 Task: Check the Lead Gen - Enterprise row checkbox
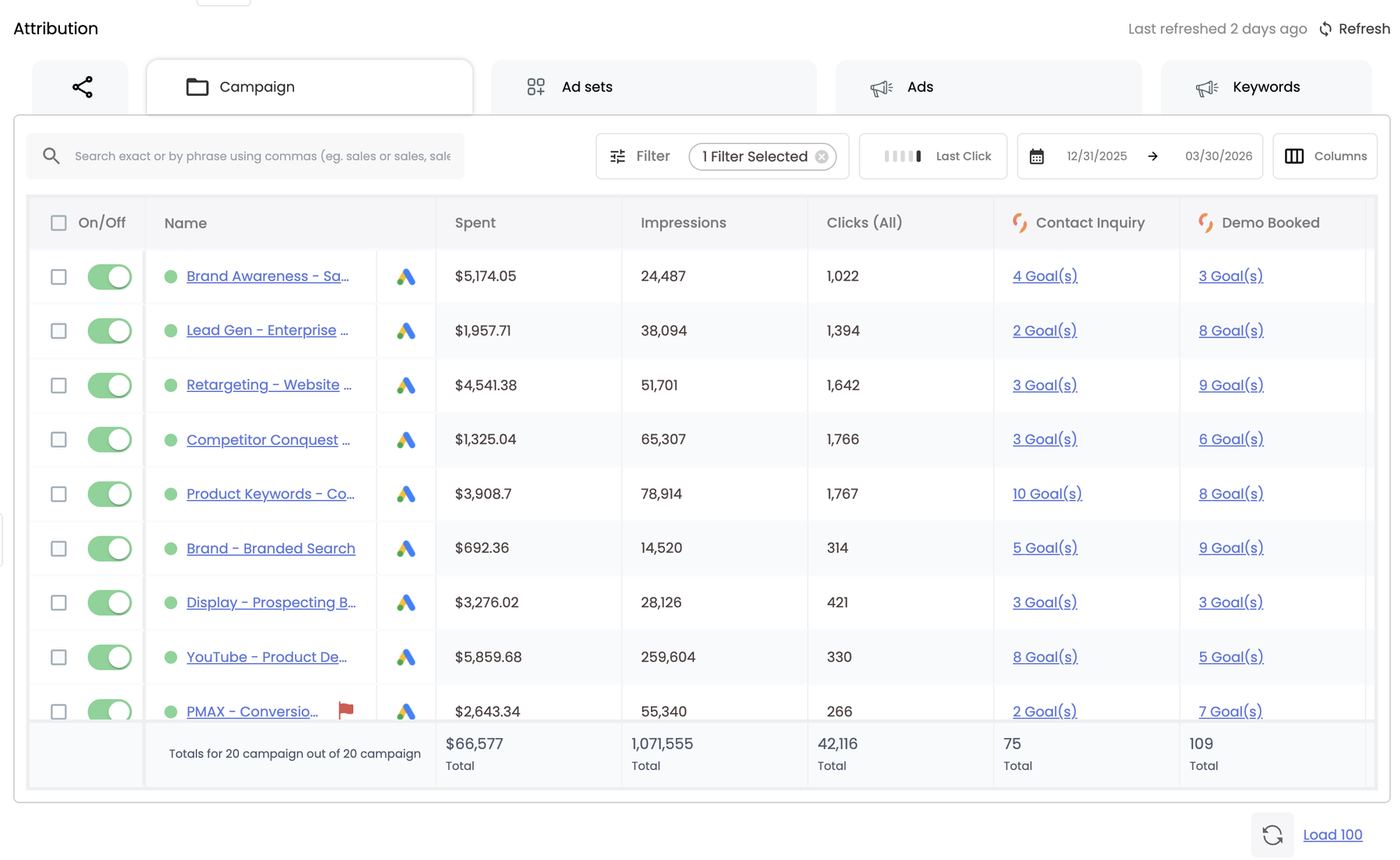coord(59,331)
